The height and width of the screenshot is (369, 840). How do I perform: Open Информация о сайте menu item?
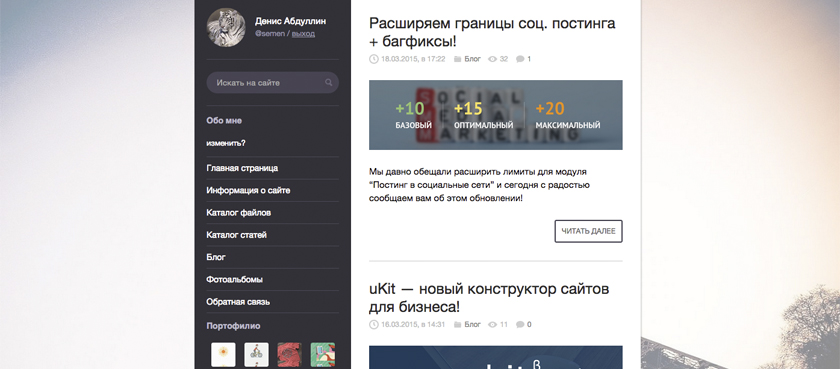pyautogui.click(x=248, y=191)
